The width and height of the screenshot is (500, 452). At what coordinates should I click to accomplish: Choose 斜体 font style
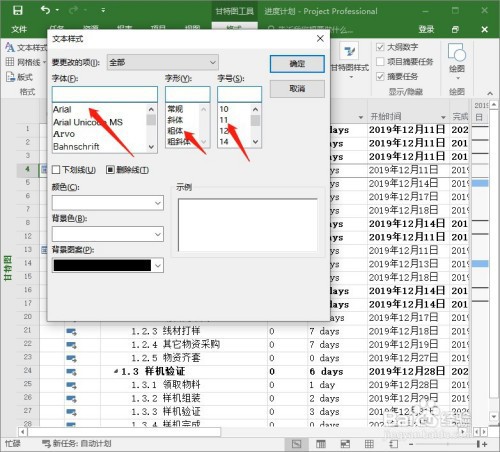[x=175, y=120]
